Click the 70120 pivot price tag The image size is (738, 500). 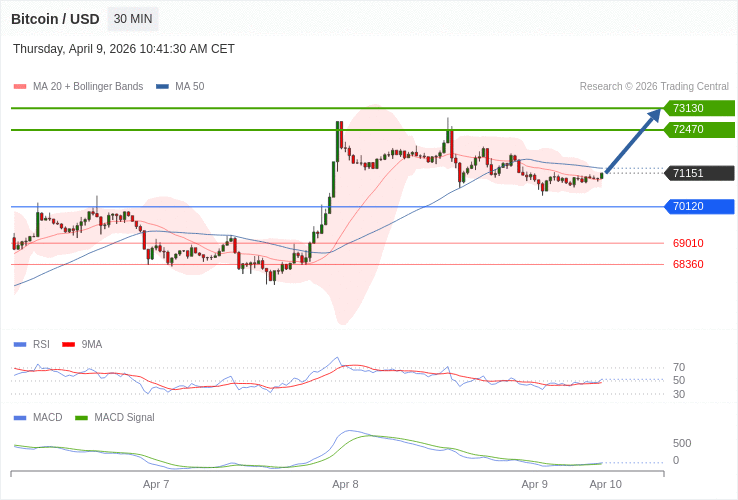pyautogui.click(x=699, y=206)
